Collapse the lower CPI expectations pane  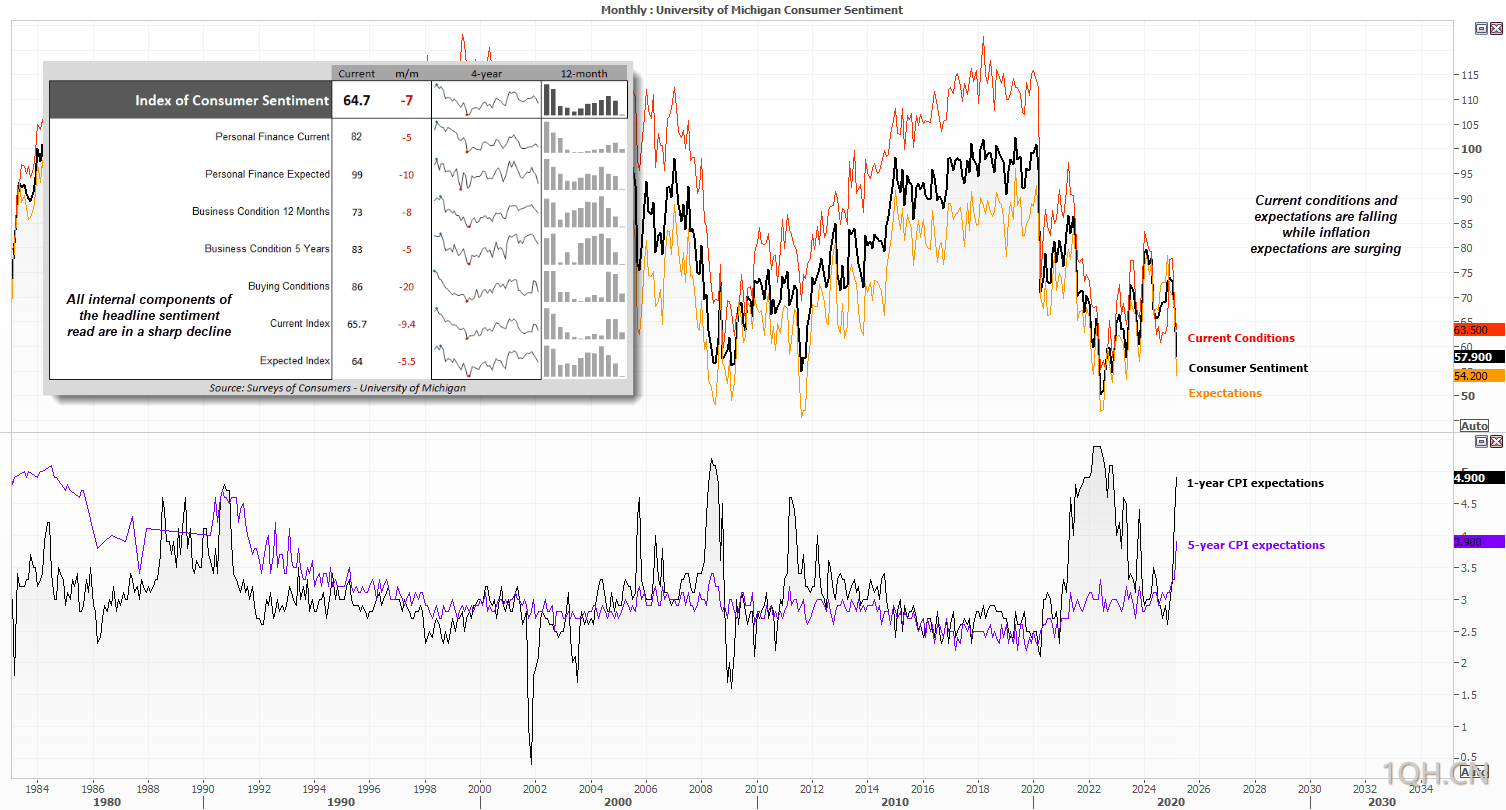click(x=1482, y=441)
